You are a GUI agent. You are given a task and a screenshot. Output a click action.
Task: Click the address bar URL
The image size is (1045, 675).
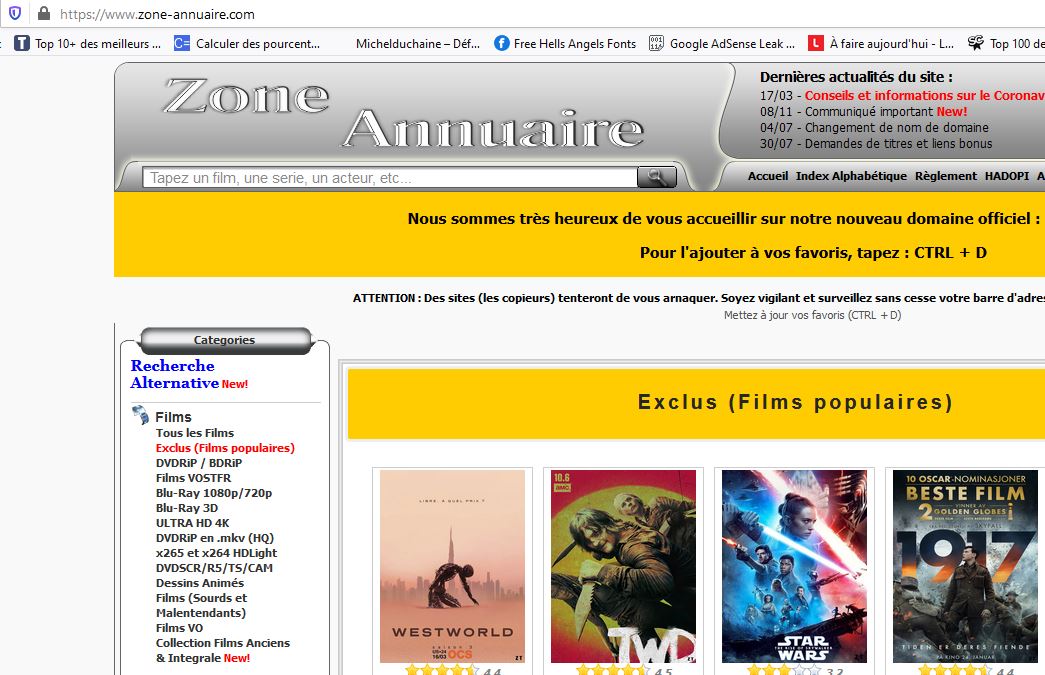point(157,14)
